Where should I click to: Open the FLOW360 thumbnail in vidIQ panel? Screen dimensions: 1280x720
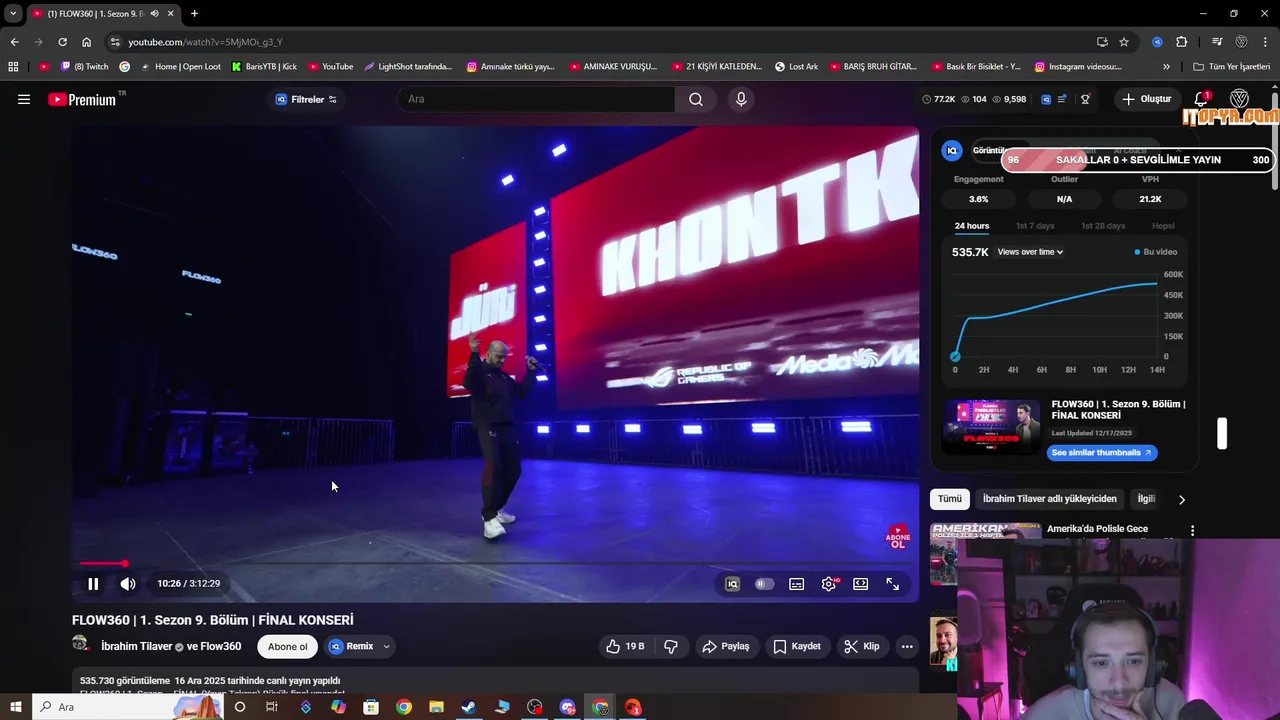click(x=991, y=427)
